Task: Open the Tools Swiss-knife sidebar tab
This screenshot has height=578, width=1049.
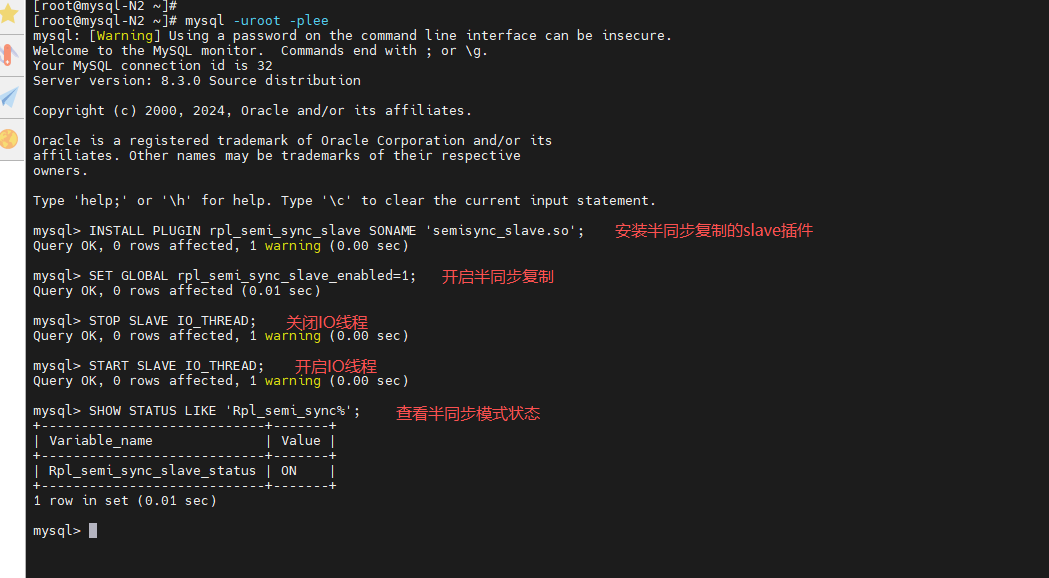Action: pyautogui.click(x=9, y=55)
